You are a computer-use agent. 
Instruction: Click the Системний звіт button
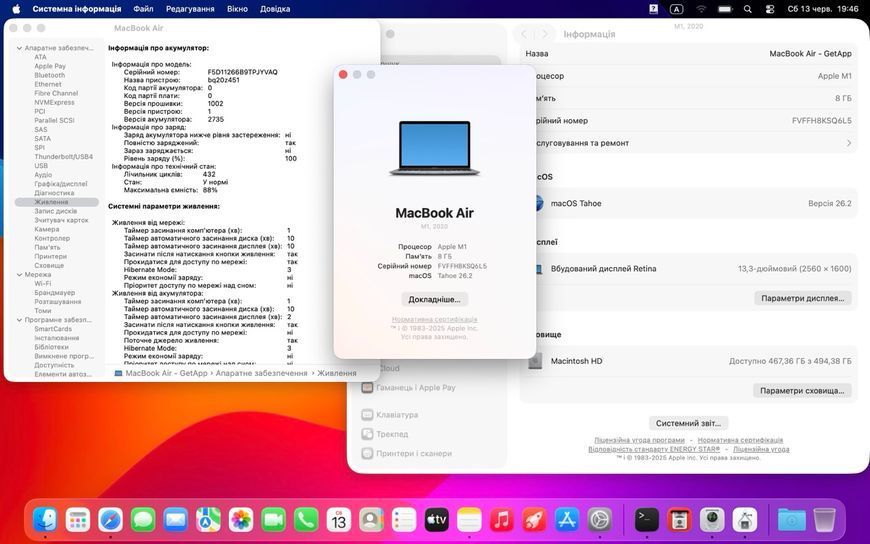688,423
